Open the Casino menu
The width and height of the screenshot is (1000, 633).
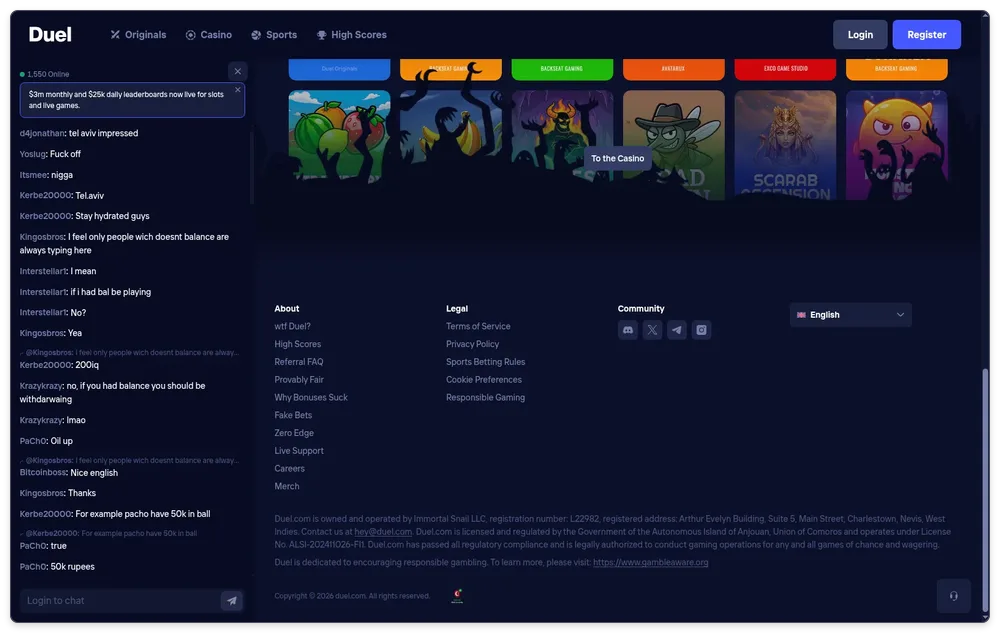(x=209, y=35)
